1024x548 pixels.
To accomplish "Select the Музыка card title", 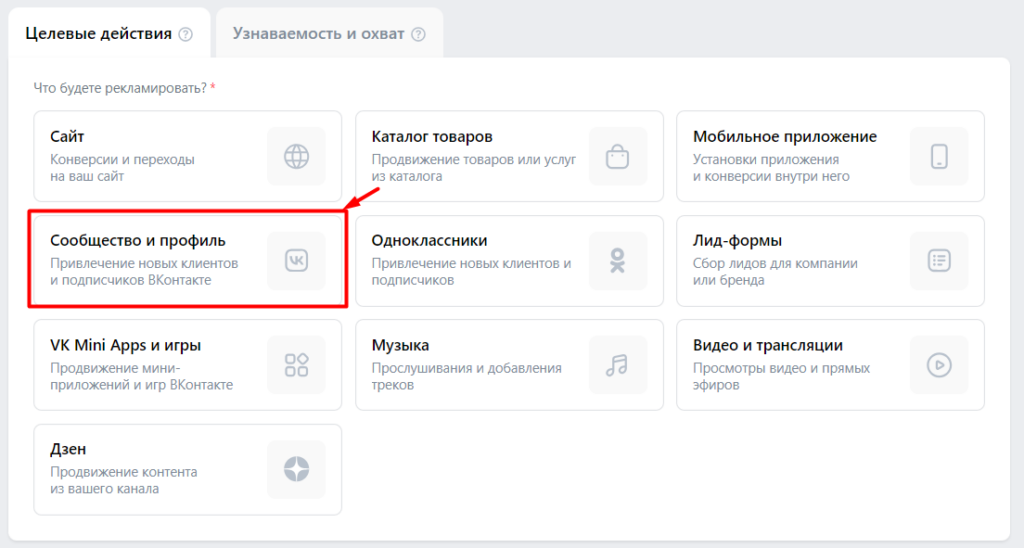I will (x=400, y=345).
